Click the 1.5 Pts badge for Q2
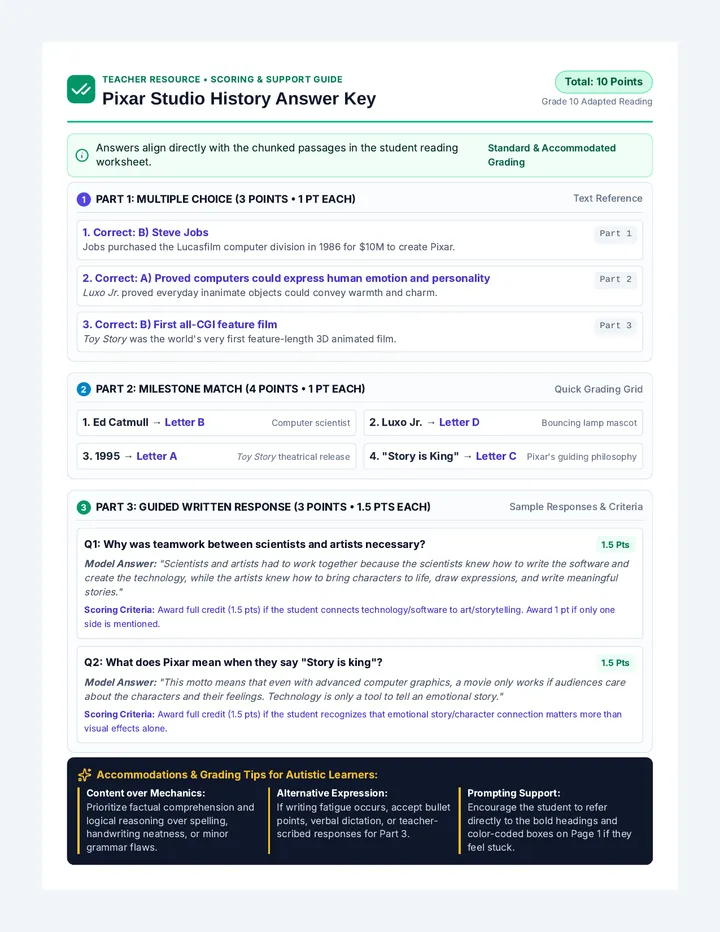The height and width of the screenshot is (932, 720). tap(615, 663)
